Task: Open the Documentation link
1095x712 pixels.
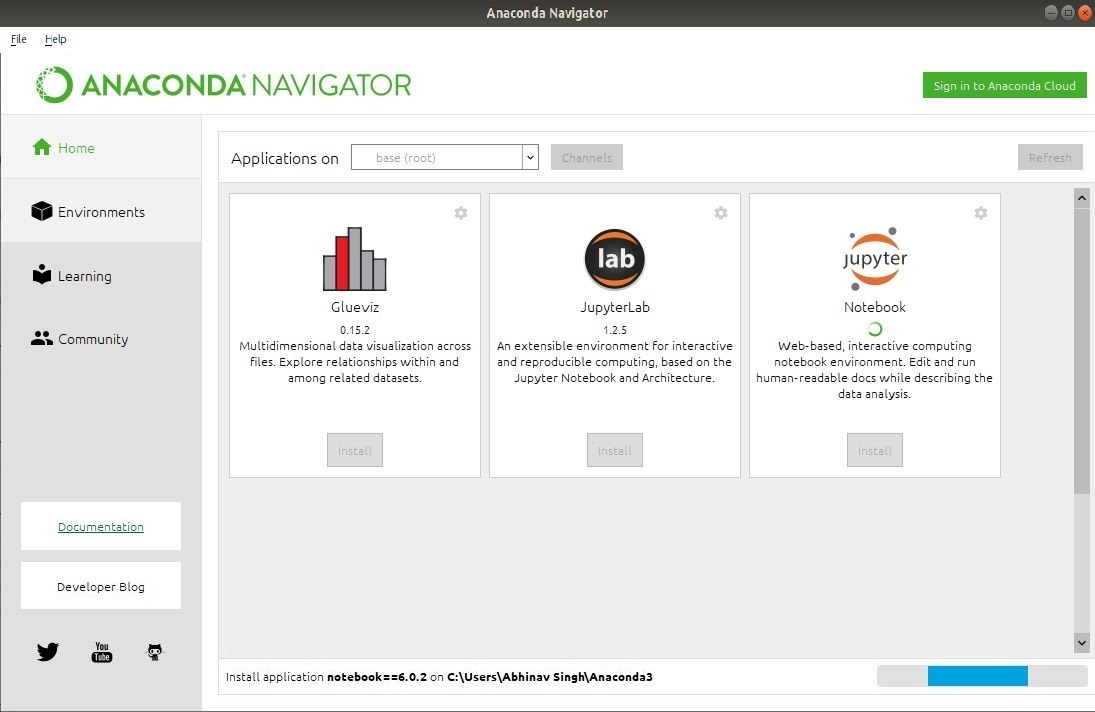Action: pos(101,527)
